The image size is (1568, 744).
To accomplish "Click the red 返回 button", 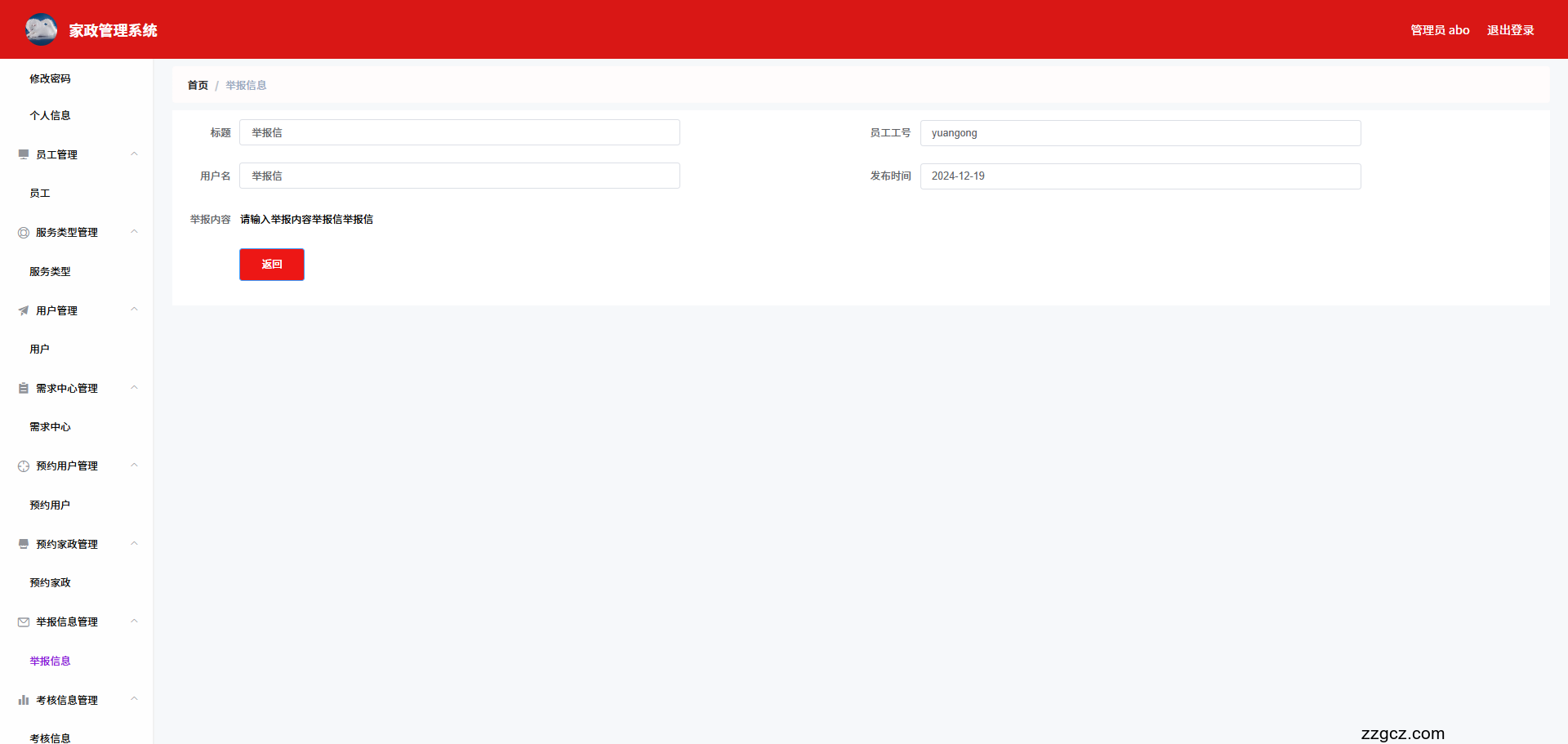I will [271, 264].
